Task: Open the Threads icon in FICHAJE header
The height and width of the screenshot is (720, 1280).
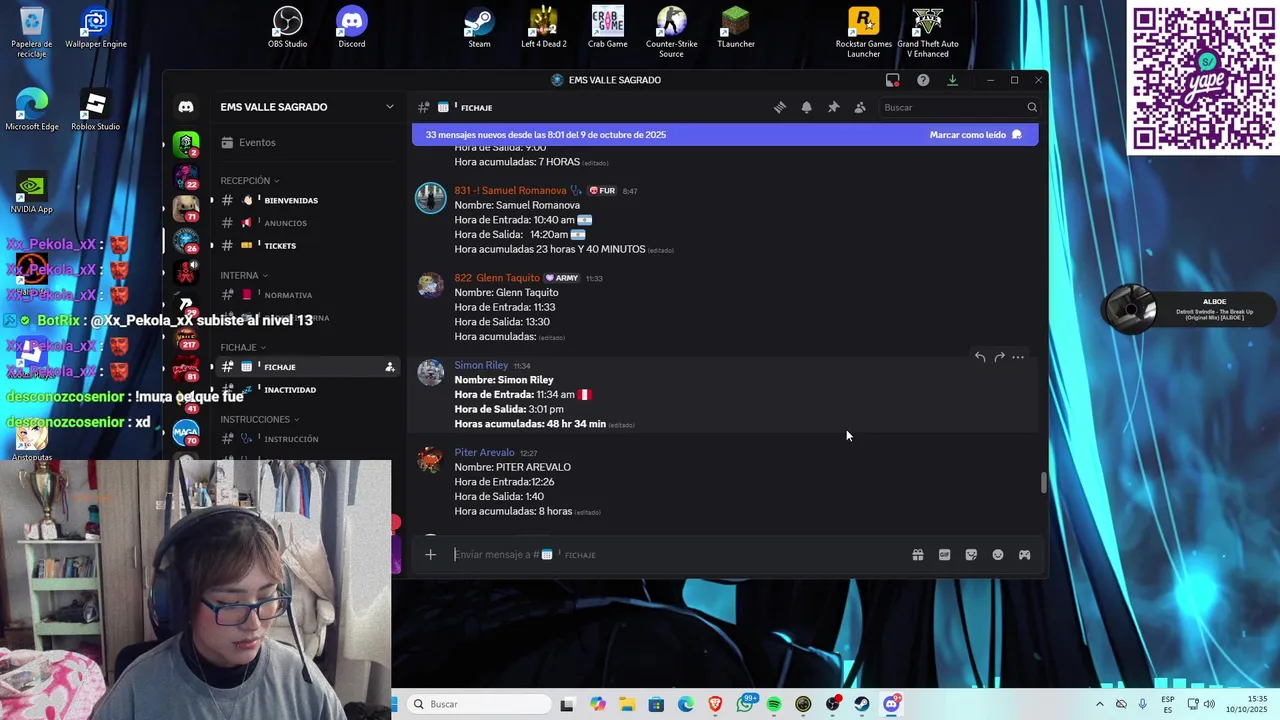Action: (x=780, y=107)
